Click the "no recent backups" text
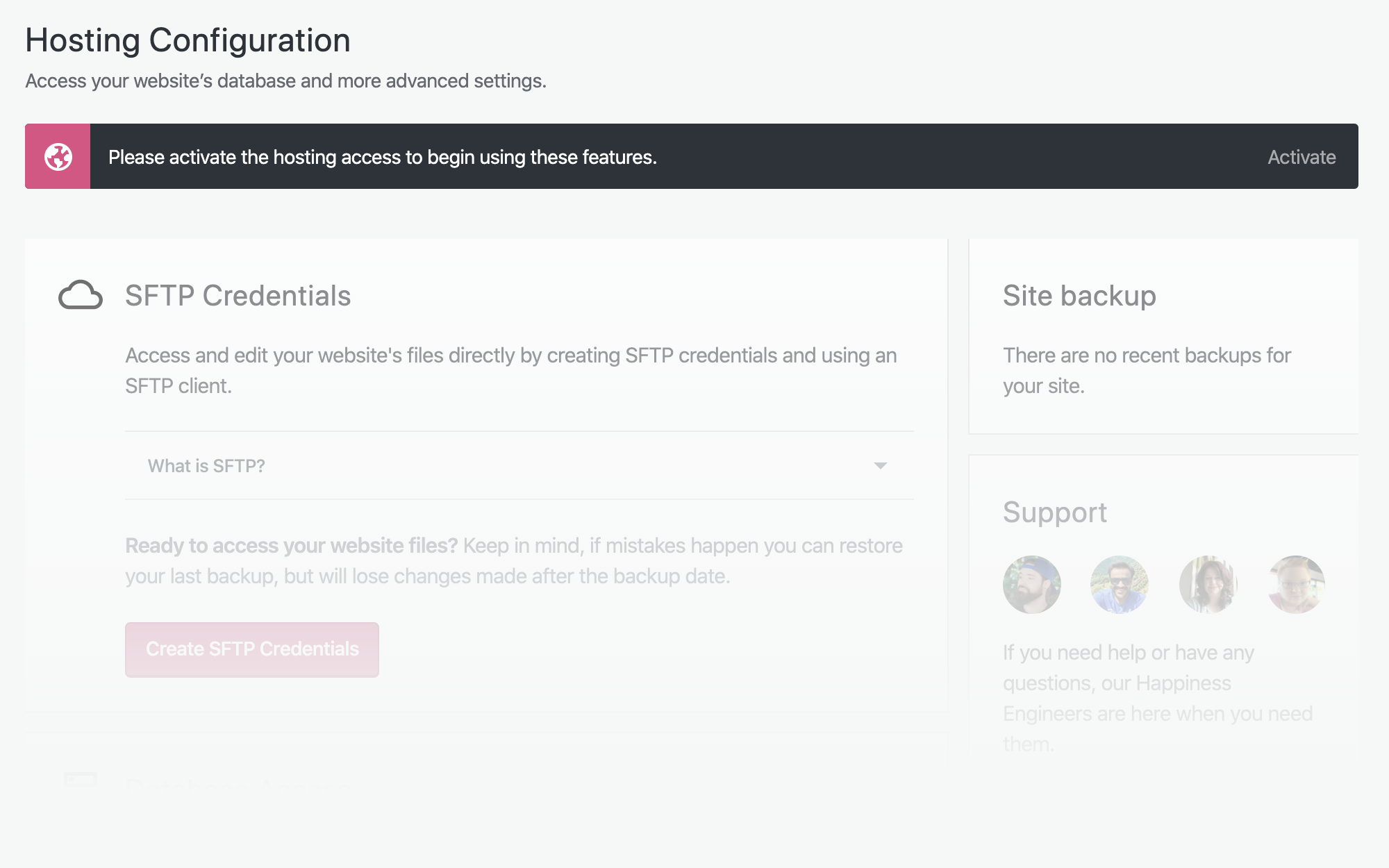Image resolution: width=1389 pixels, height=868 pixels. (1147, 371)
